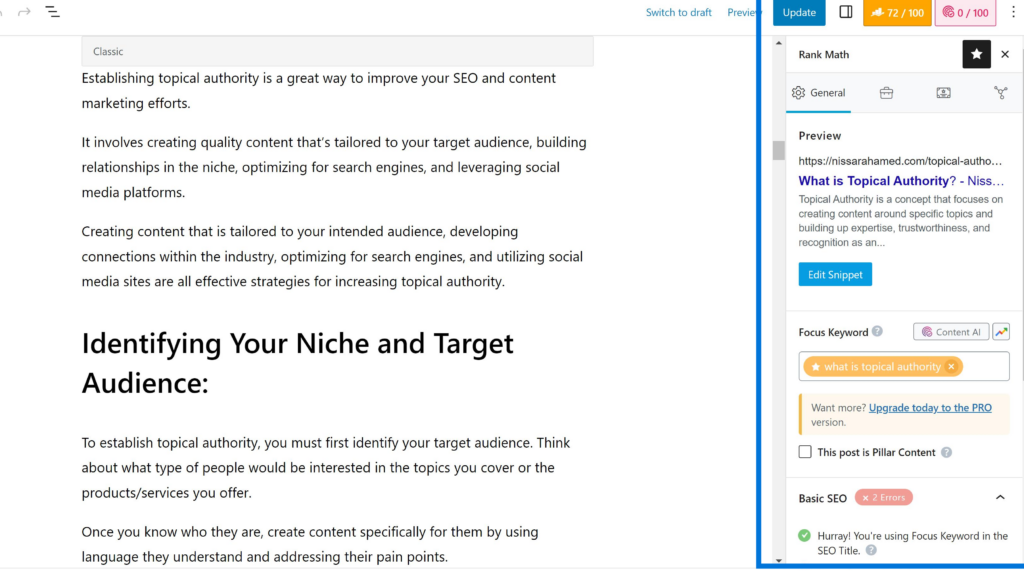
Task: Click paragraph starting 'To establish topical authority'
Action: [326, 468]
